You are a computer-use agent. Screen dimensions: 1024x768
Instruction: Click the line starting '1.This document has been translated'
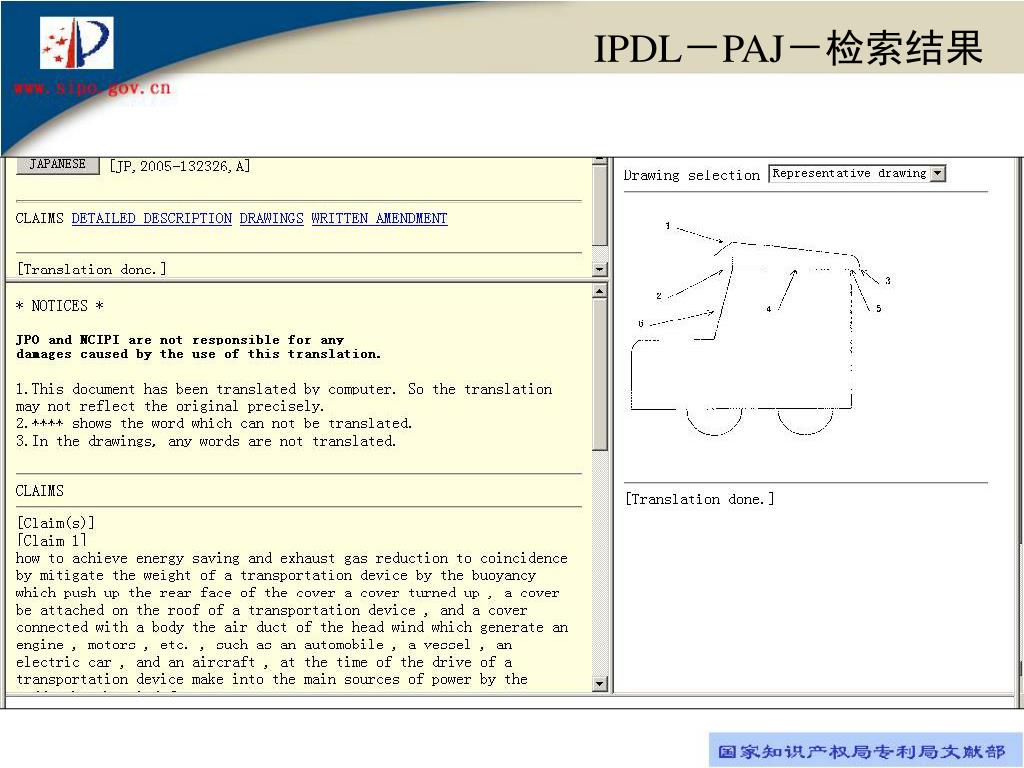click(x=283, y=389)
